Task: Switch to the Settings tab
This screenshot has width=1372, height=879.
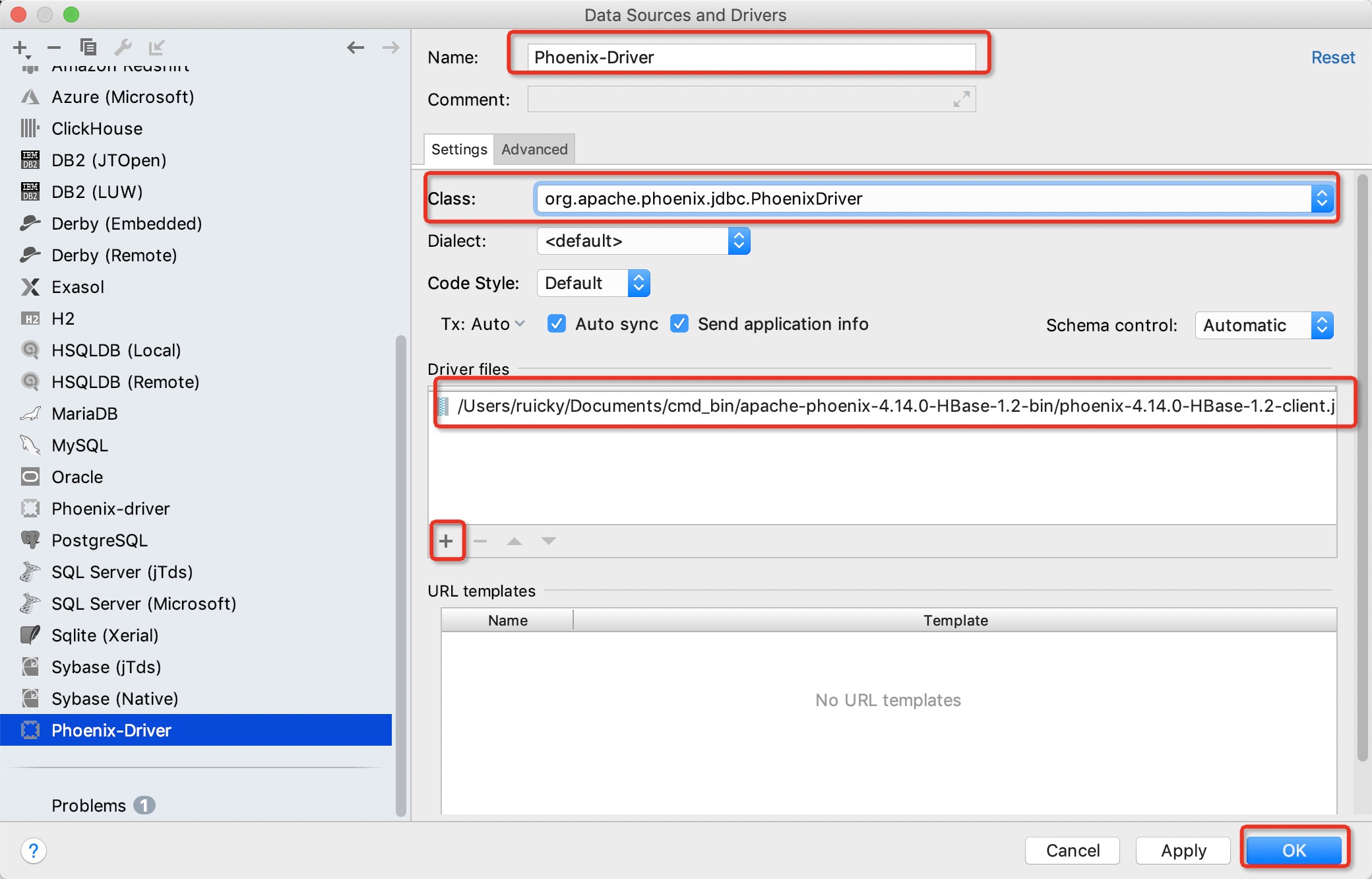Action: click(459, 149)
